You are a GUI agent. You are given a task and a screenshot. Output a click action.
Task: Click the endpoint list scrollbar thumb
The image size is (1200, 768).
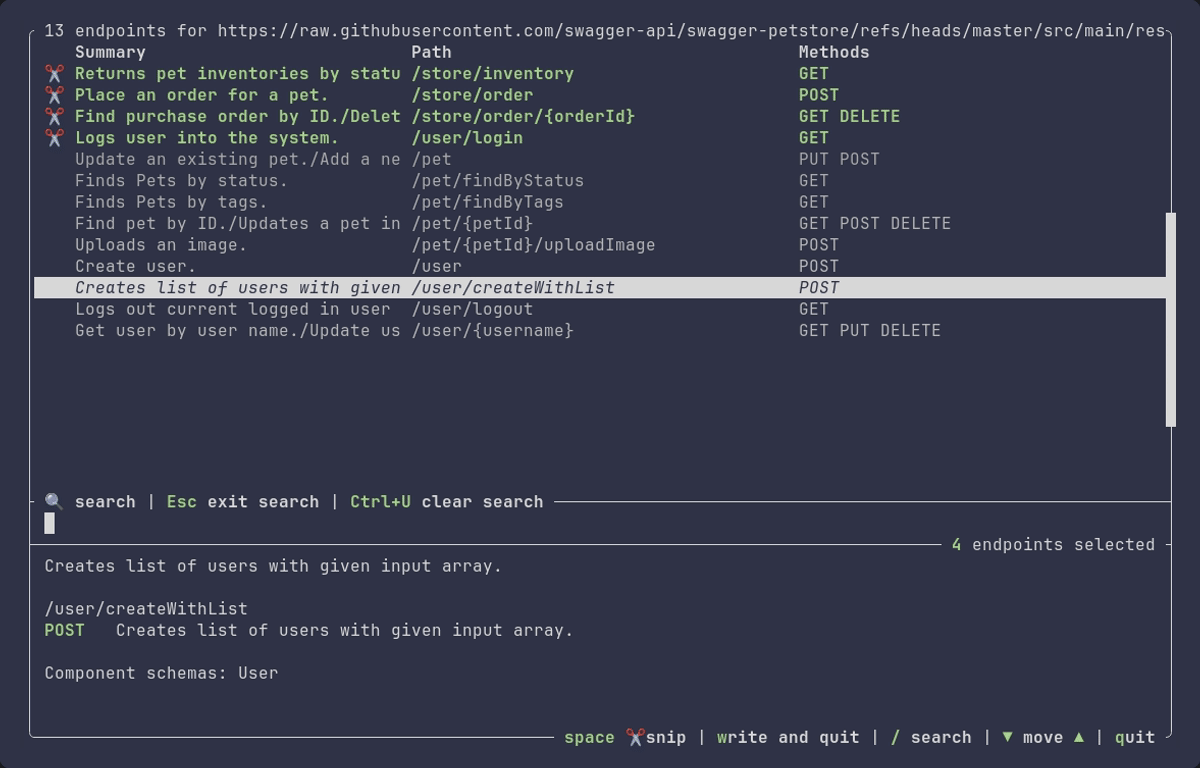[1171, 319]
